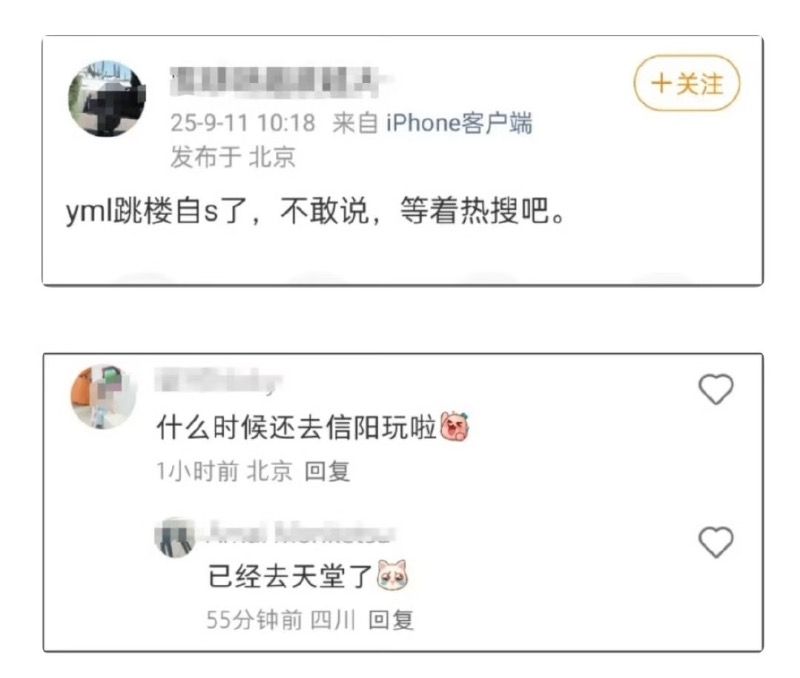This screenshot has width=800, height=678.
Task: Tap the pink laughing emoji in the first comment
Action: coord(455,426)
